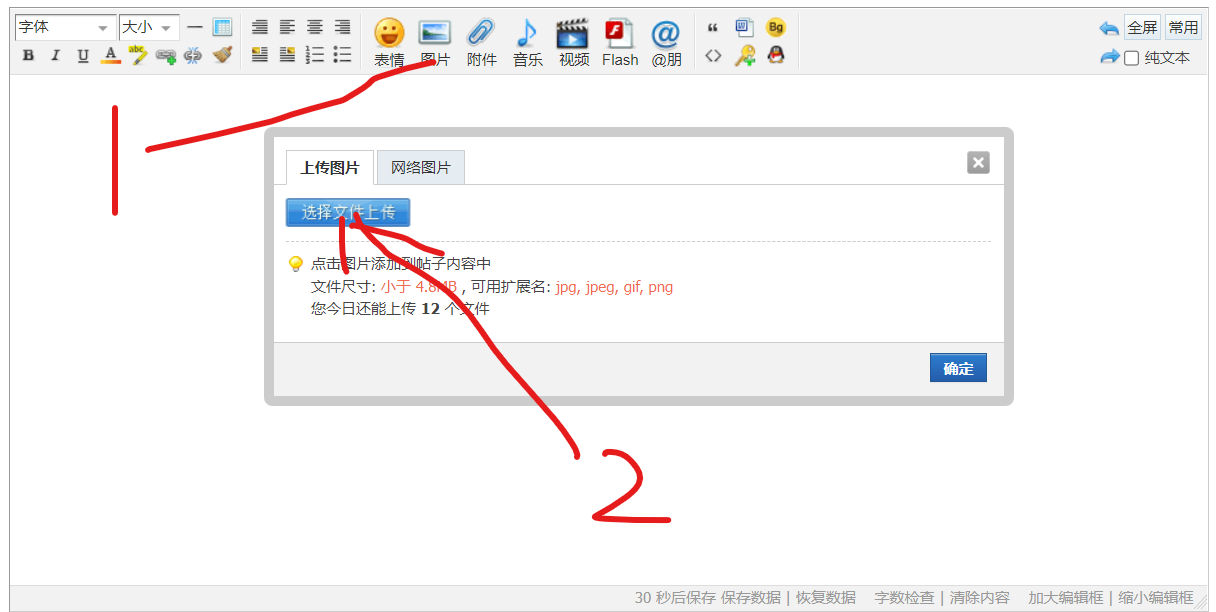
Task: Toggle bold formatting
Action: click(x=28, y=56)
